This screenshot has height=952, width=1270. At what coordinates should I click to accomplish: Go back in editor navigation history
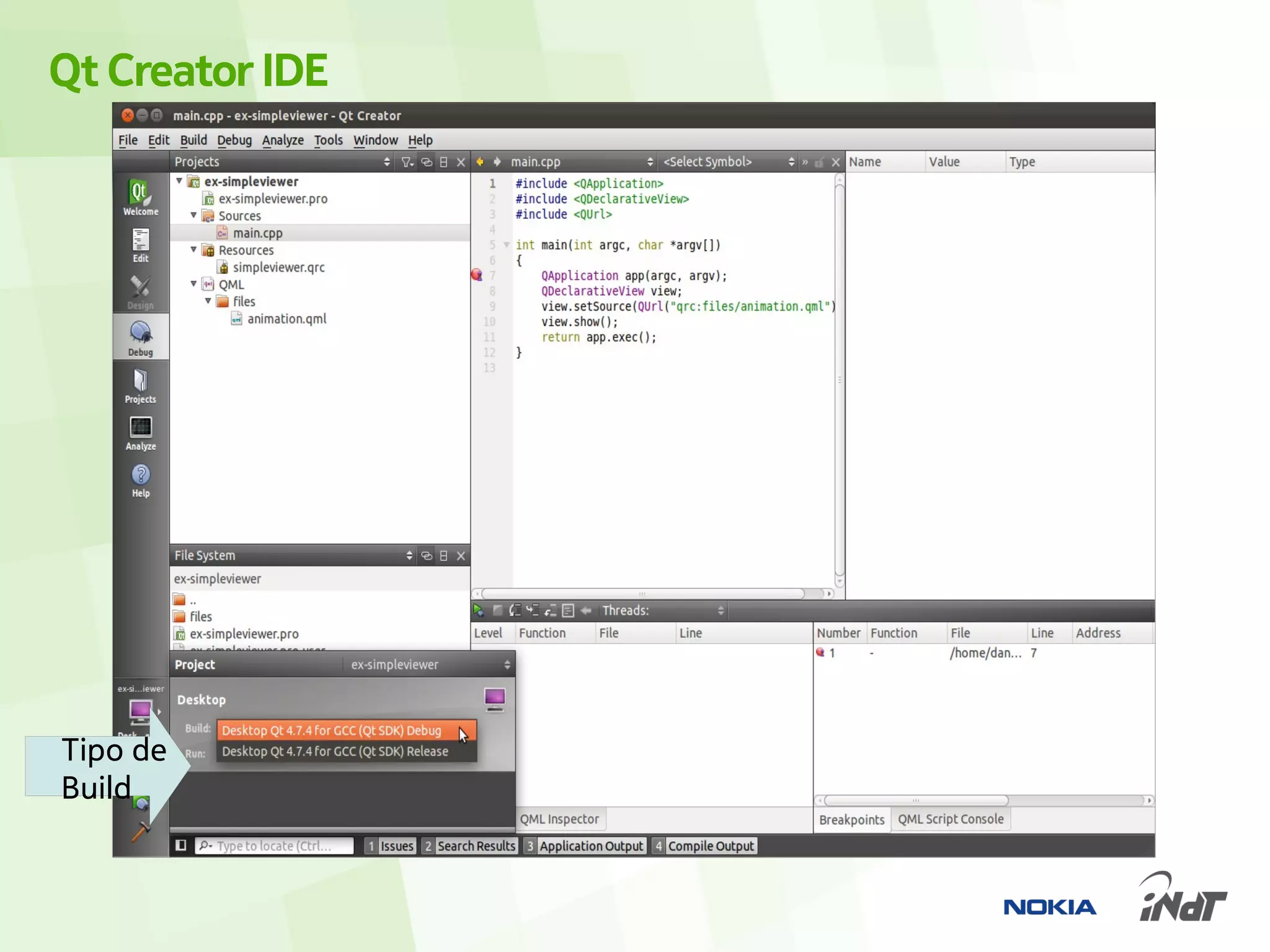click(x=480, y=162)
